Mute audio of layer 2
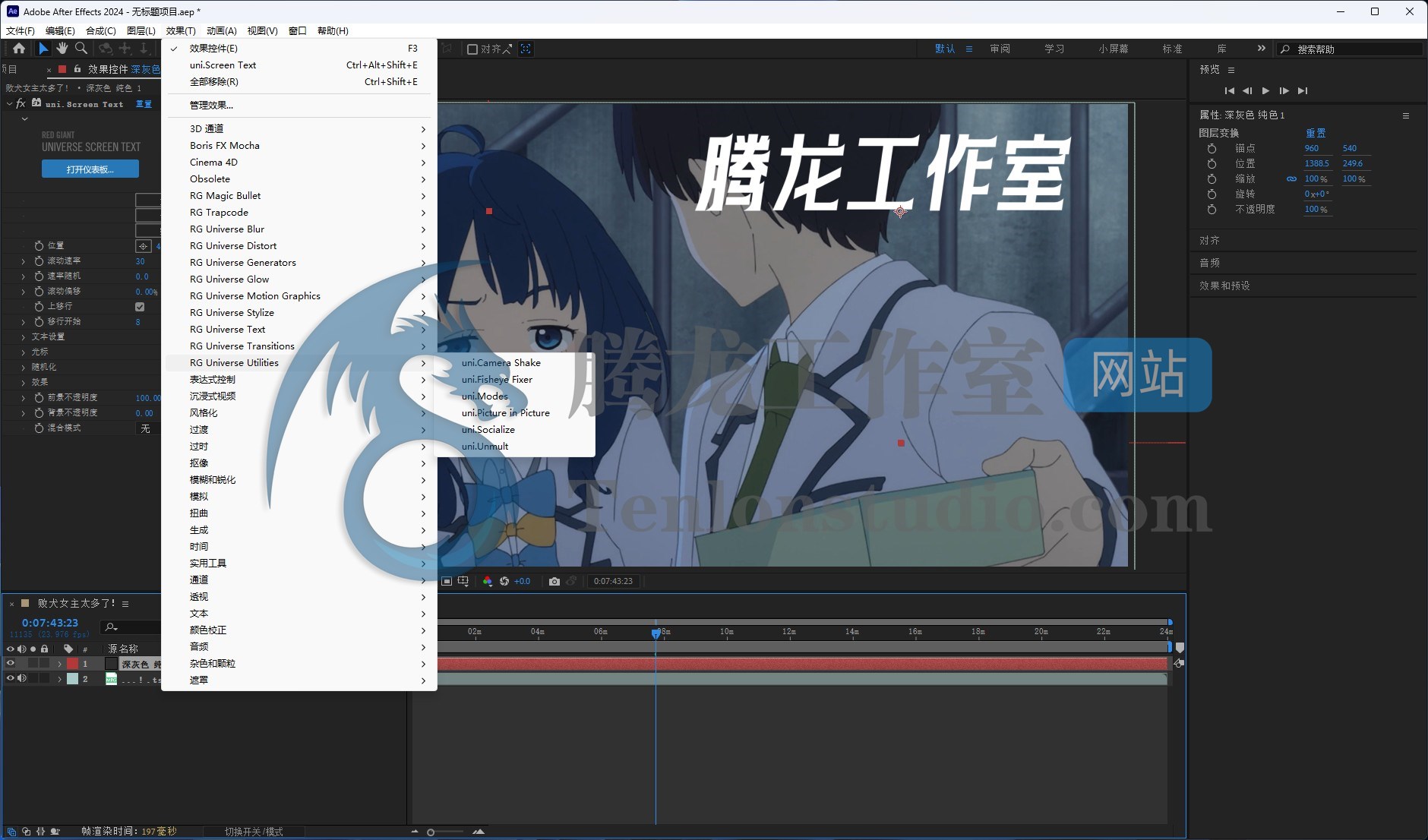Viewport: 1428px width, 840px height. pyautogui.click(x=22, y=679)
